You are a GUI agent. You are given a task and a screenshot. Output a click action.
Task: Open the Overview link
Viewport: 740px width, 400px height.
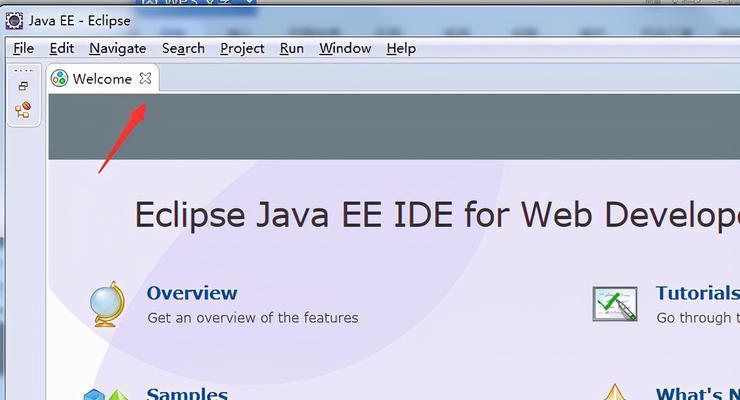192,293
